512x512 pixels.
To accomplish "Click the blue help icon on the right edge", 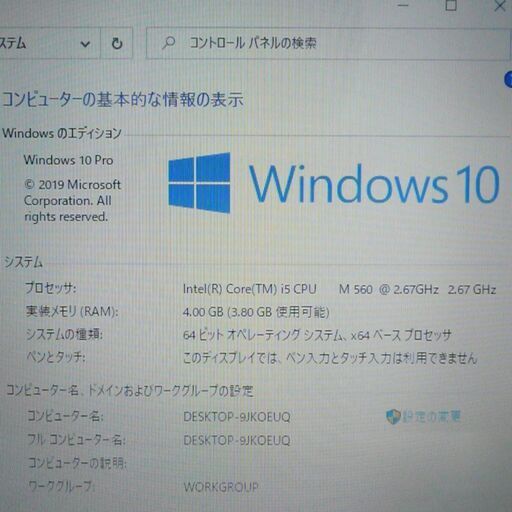I will (508, 80).
